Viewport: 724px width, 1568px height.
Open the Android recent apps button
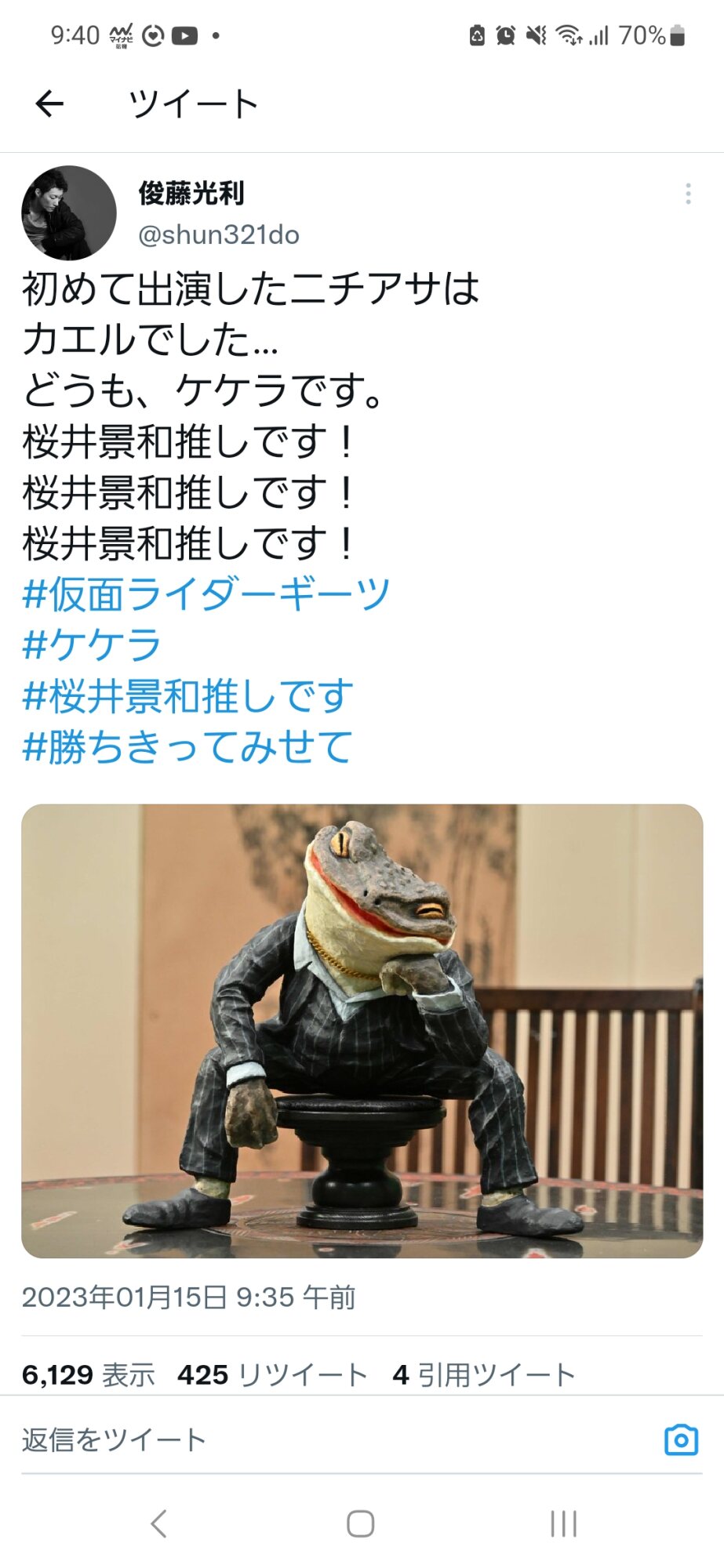pyautogui.click(x=563, y=1523)
